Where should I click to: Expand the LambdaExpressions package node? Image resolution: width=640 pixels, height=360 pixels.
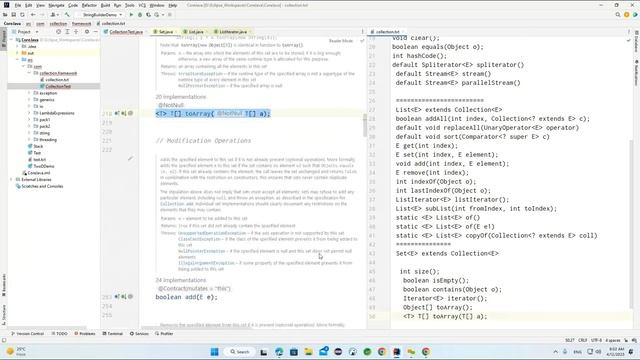(29, 113)
